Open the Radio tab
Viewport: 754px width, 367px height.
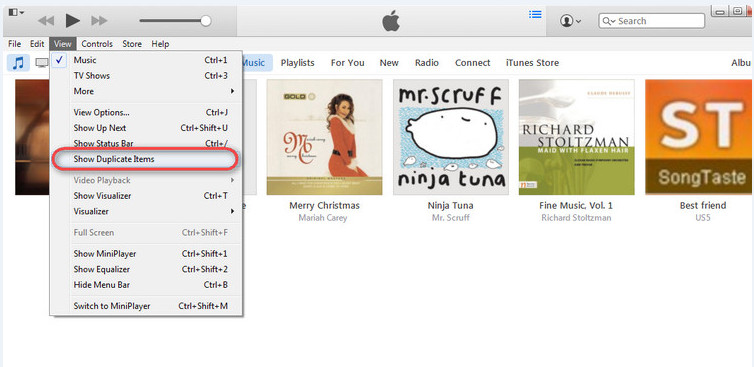click(x=427, y=63)
